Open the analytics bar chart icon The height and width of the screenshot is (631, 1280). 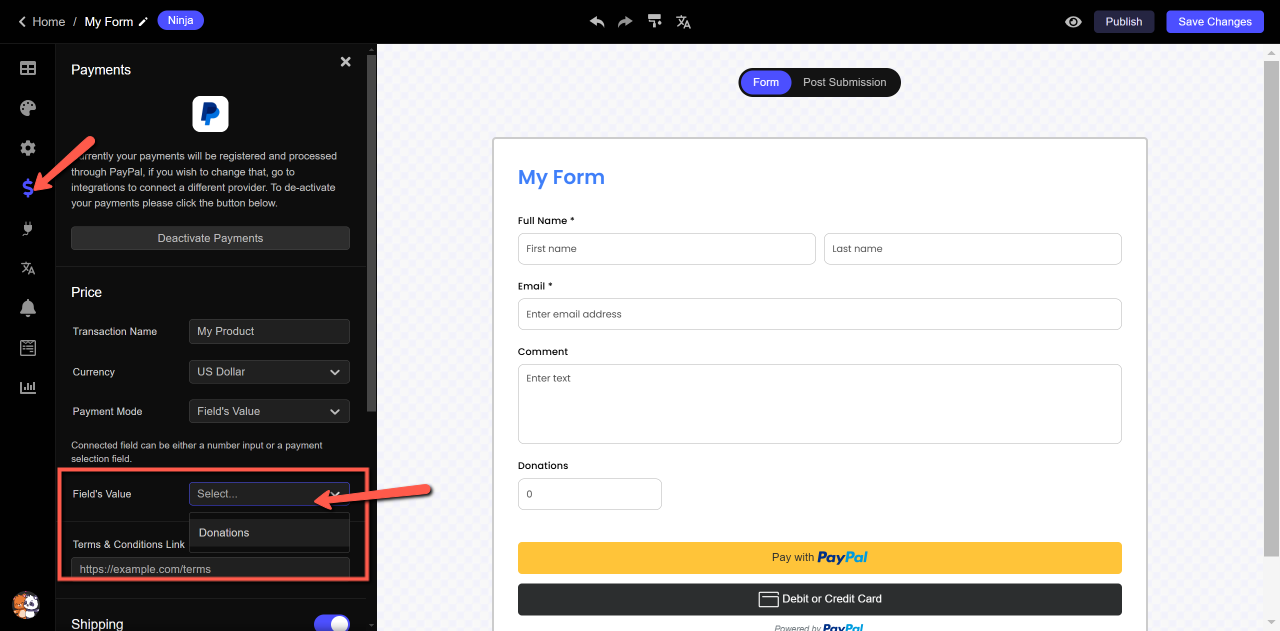28,388
